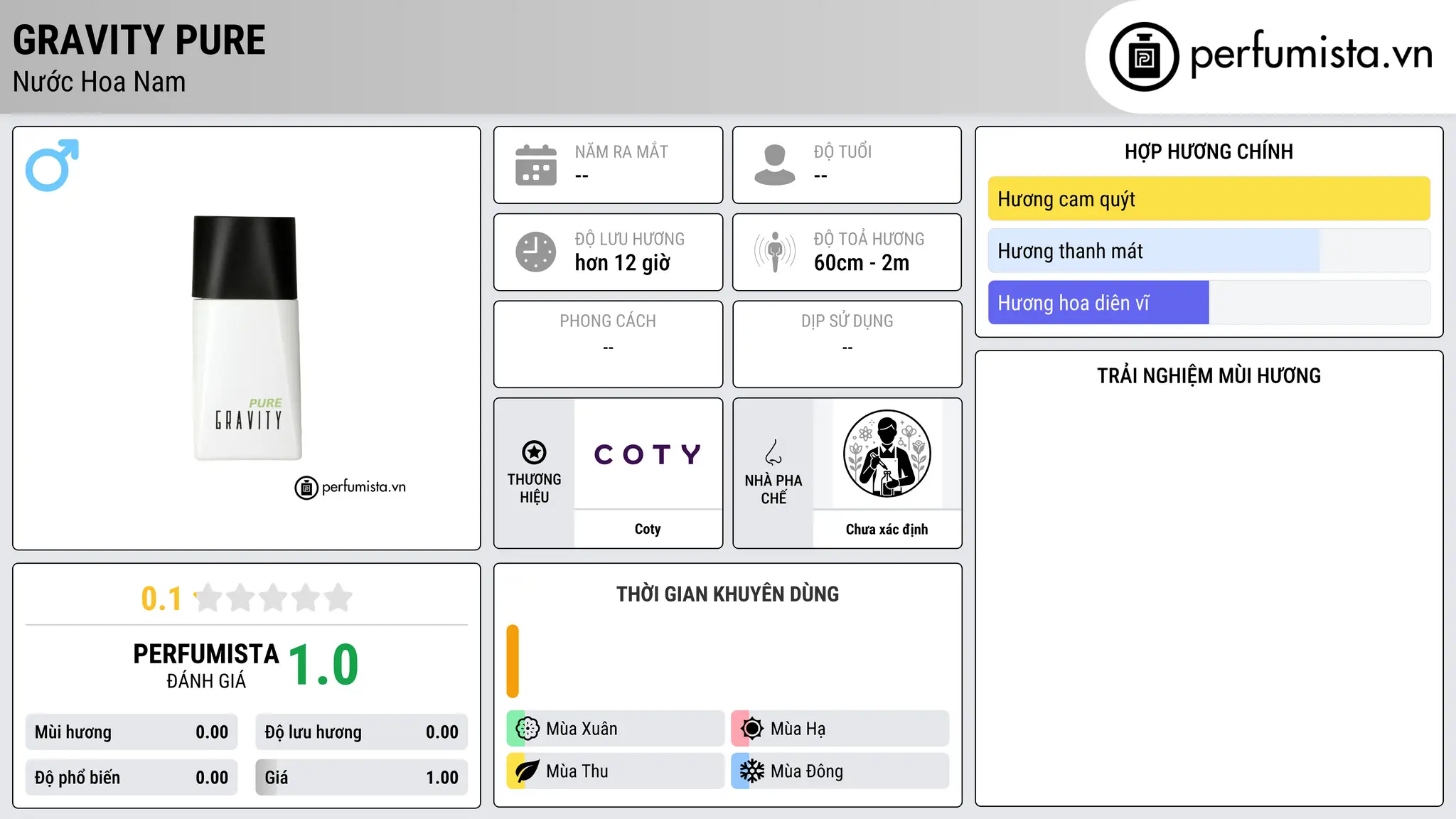Click the perfumista.vn header wordmark

pyautogui.click(x=1312, y=54)
